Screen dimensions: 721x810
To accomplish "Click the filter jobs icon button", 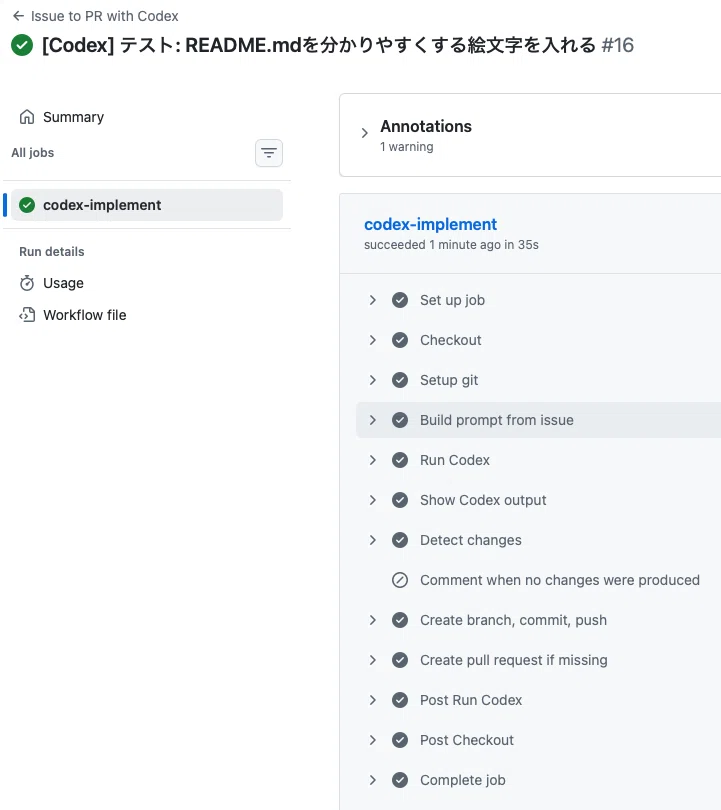I will pyautogui.click(x=269, y=153).
